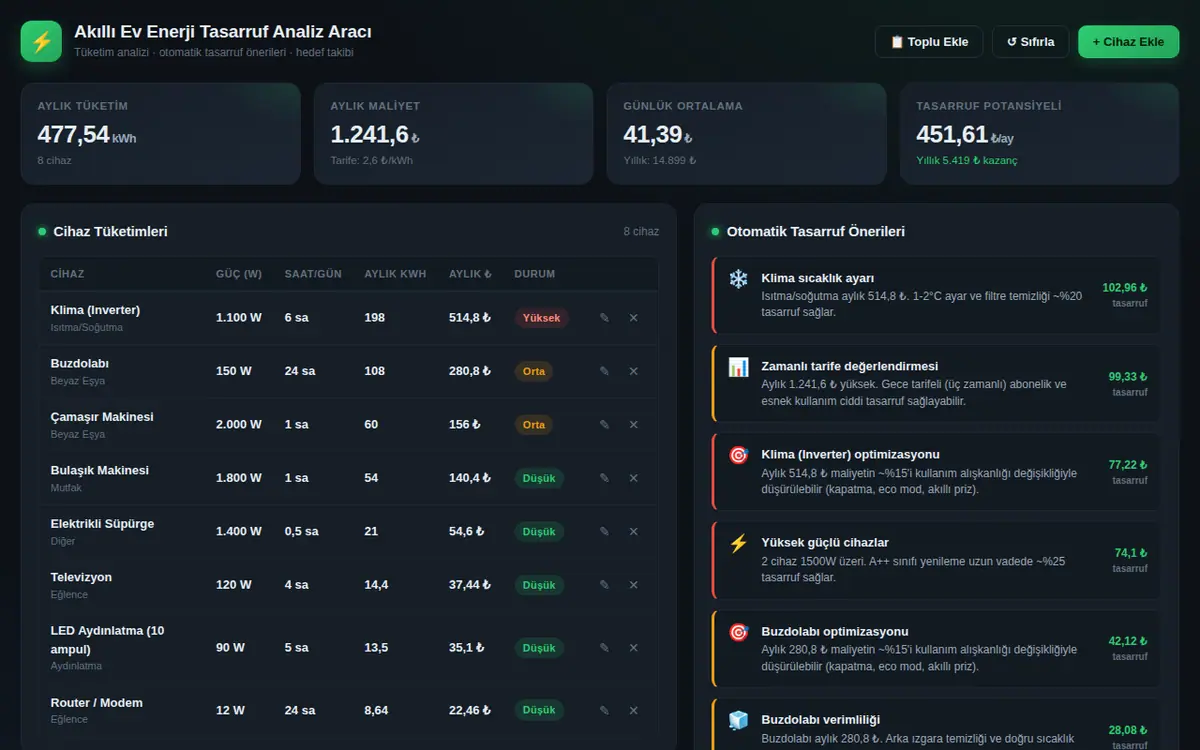Click the AYLIK KWH column header
This screenshot has width=1200, height=750.
click(x=395, y=274)
